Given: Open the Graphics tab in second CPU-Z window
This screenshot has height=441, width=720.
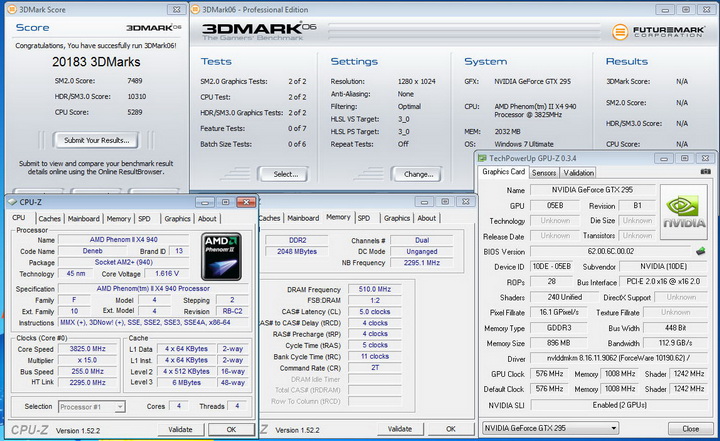Looking at the screenshot, I should [397, 218].
